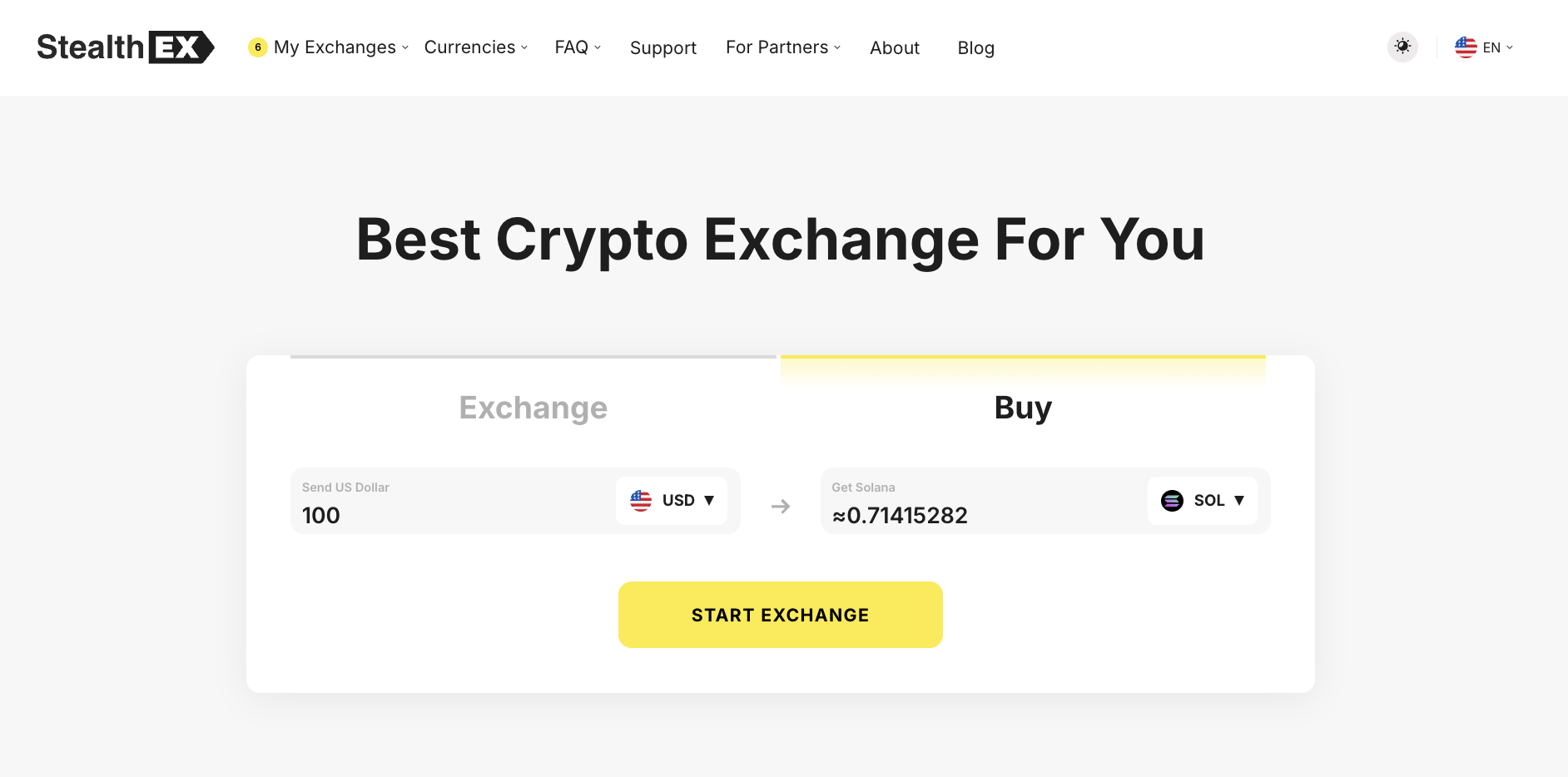Open the My Exchanges dropdown menu
The image size is (1568, 777).
point(335,47)
